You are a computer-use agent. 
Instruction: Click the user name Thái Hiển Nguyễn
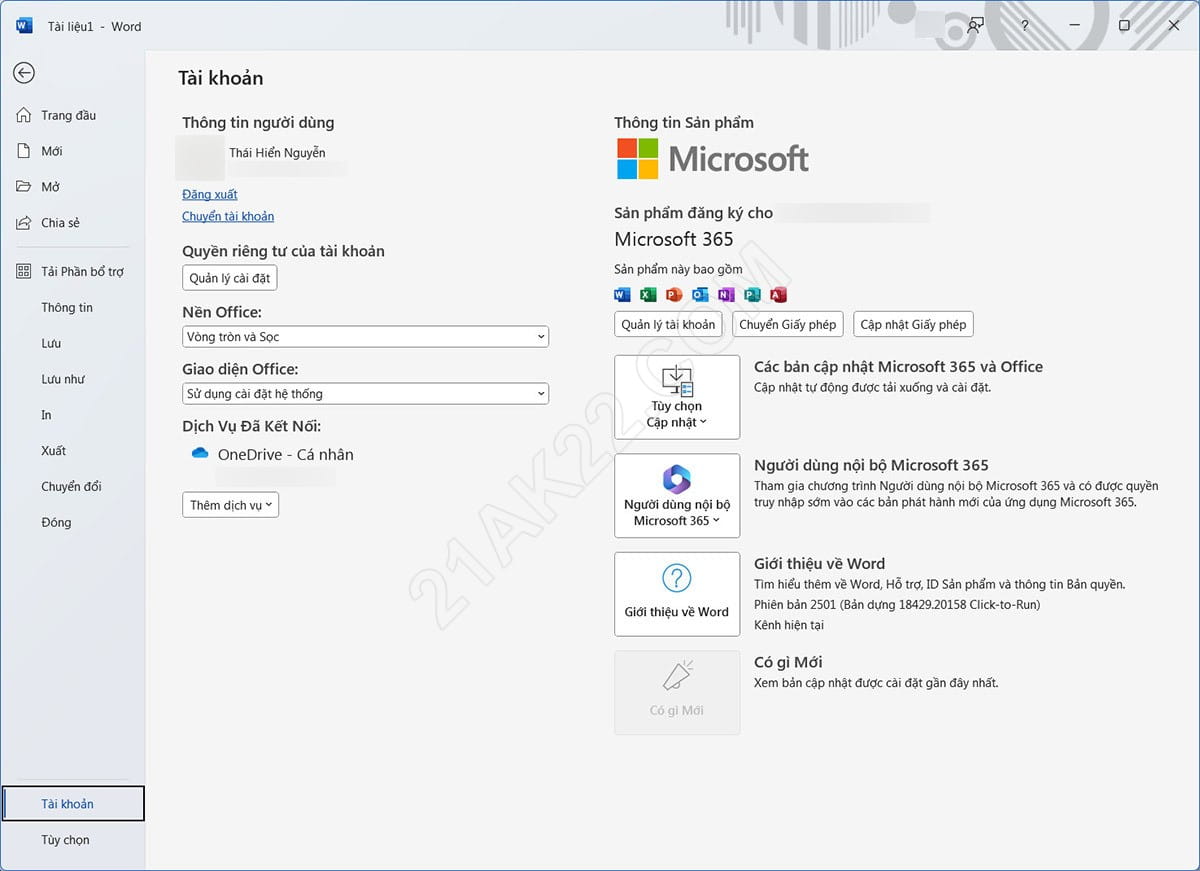[277, 153]
